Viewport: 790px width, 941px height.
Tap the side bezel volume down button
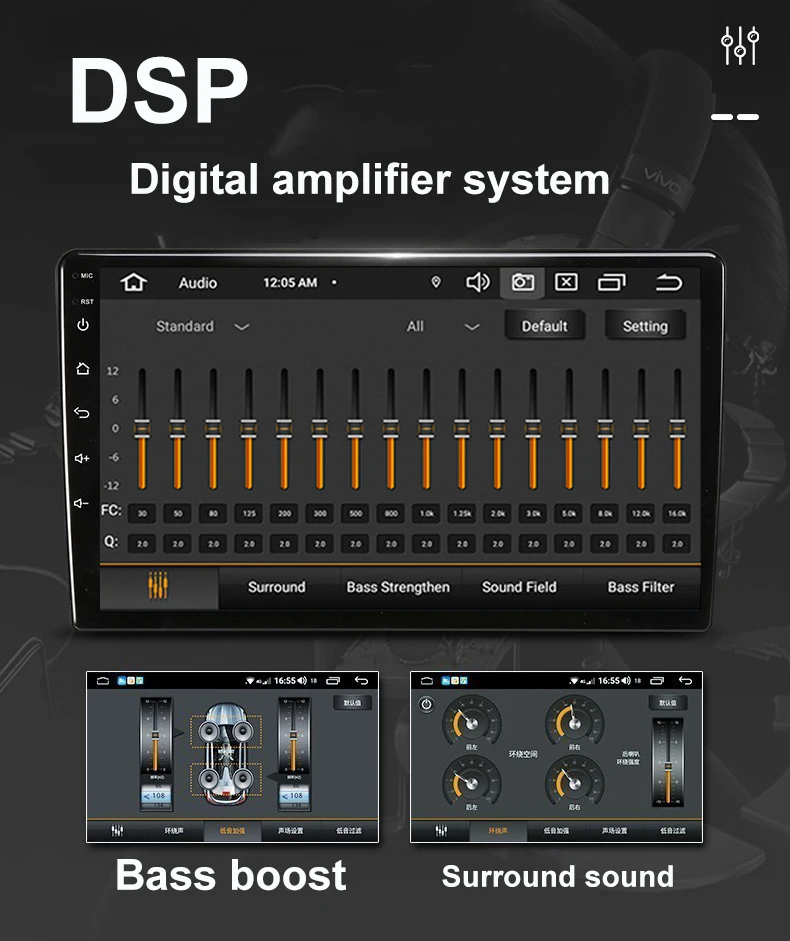click(x=81, y=503)
